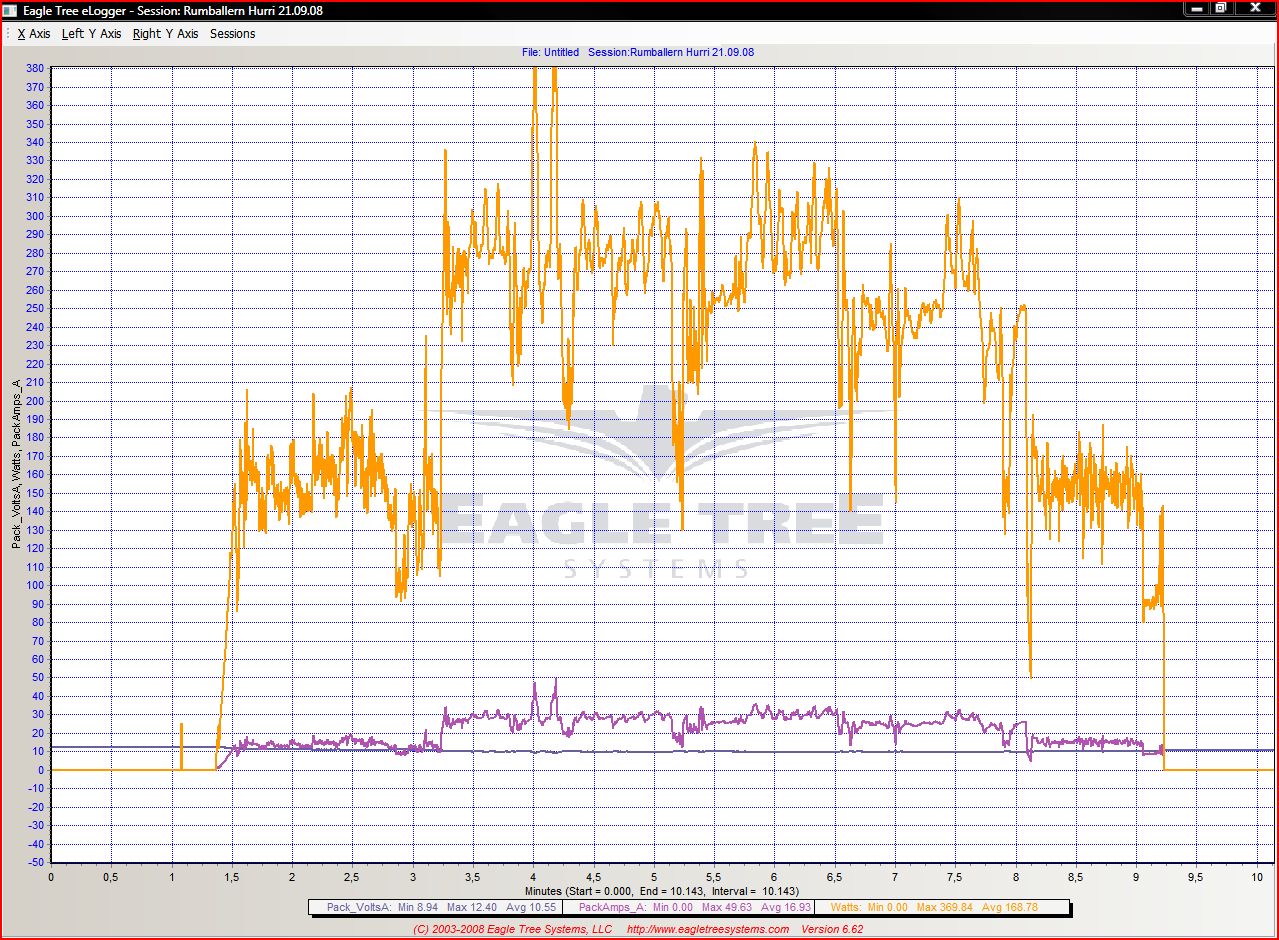Close the eLogger window

pyautogui.click(x=1254, y=8)
